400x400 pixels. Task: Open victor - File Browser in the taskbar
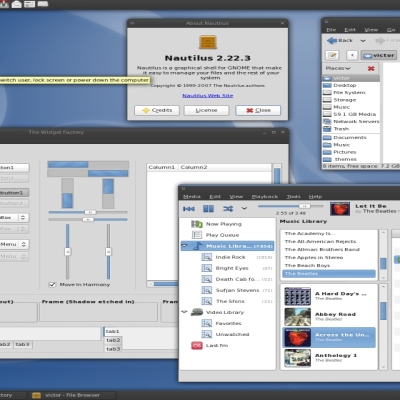(x=72, y=395)
